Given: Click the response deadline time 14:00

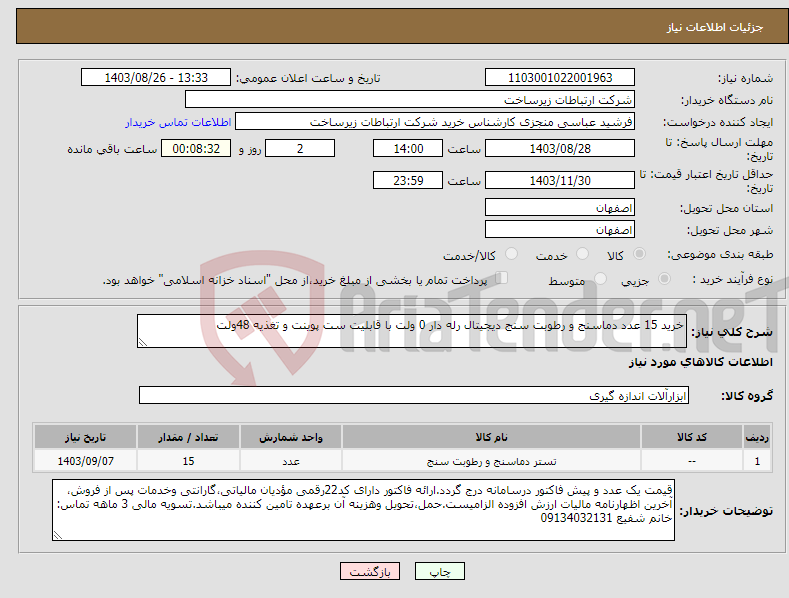Looking at the screenshot, I should (x=408, y=148).
